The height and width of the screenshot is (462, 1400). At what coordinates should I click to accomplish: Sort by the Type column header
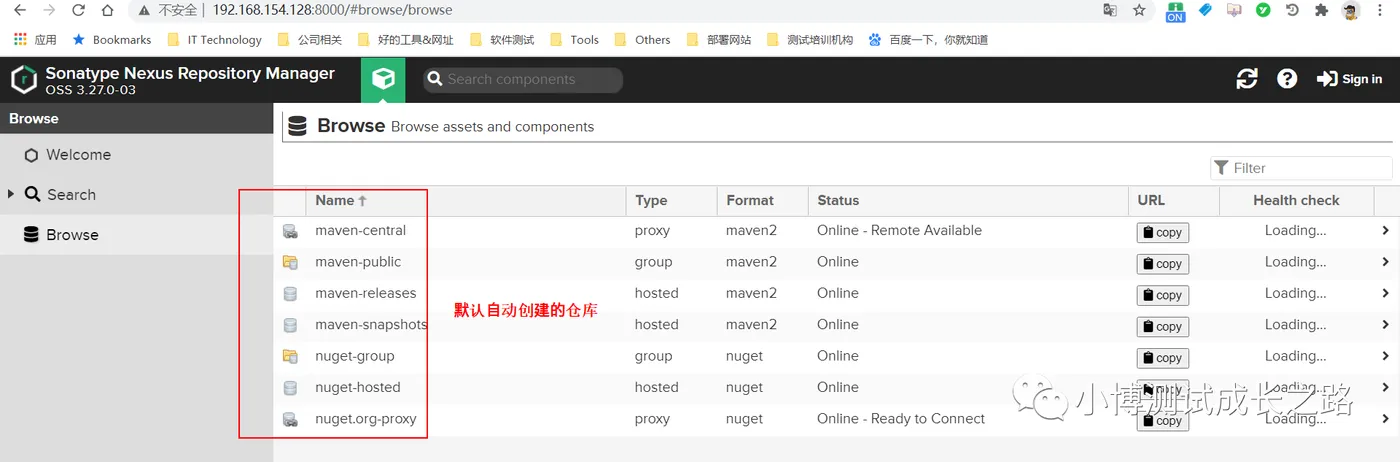(671, 200)
